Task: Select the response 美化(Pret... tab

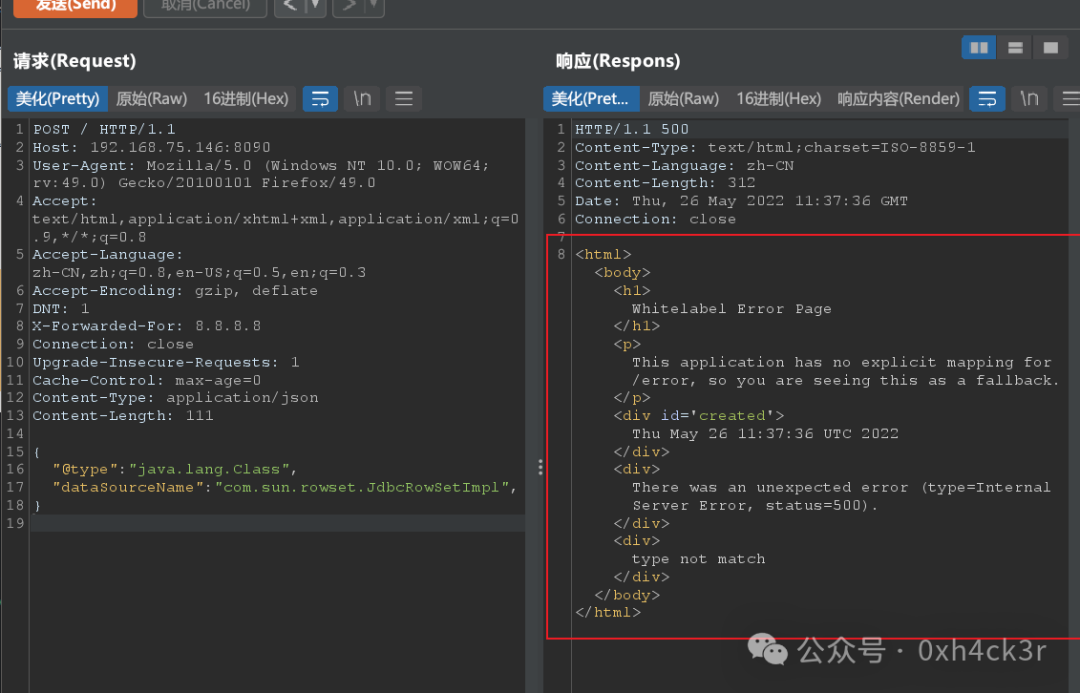Action: [x=590, y=99]
